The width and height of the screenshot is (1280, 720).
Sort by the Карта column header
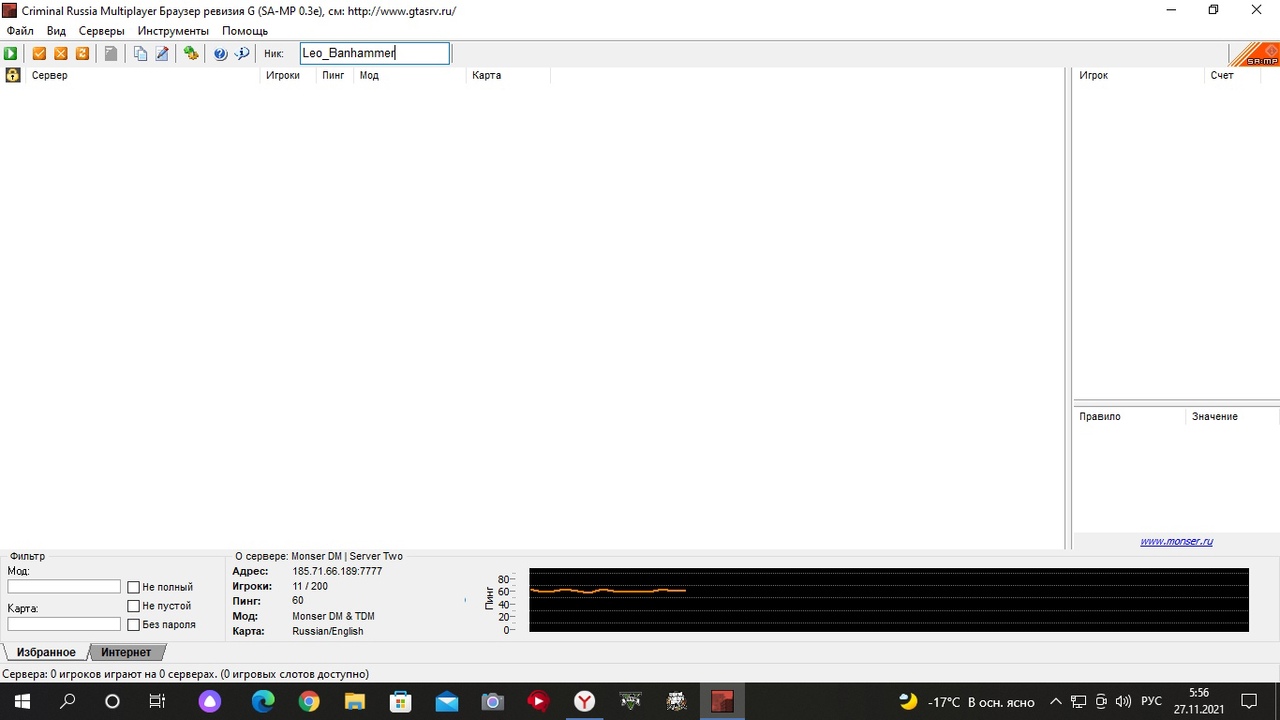tap(508, 75)
